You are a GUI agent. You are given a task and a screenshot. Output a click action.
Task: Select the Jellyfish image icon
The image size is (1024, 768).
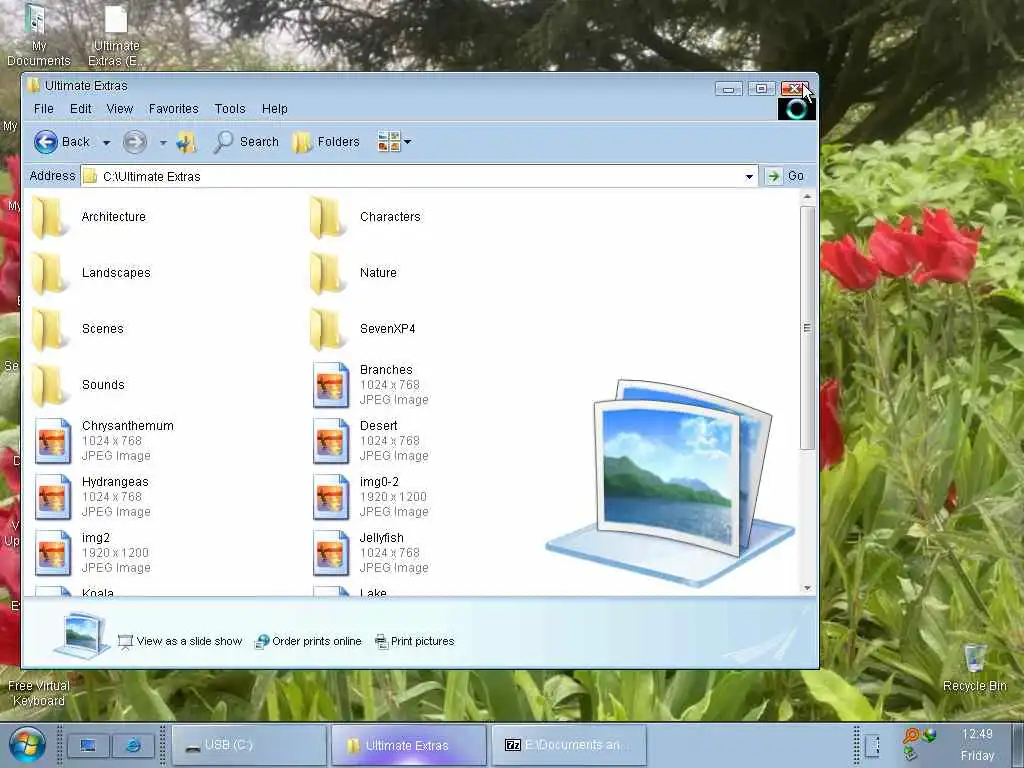coord(330,554)
